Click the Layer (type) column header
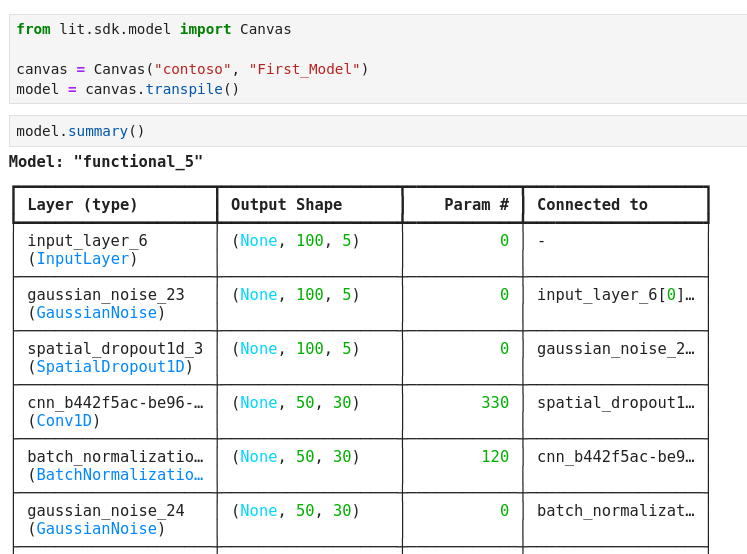This screenshot has height=554, width=747. (x=83, y=205)
